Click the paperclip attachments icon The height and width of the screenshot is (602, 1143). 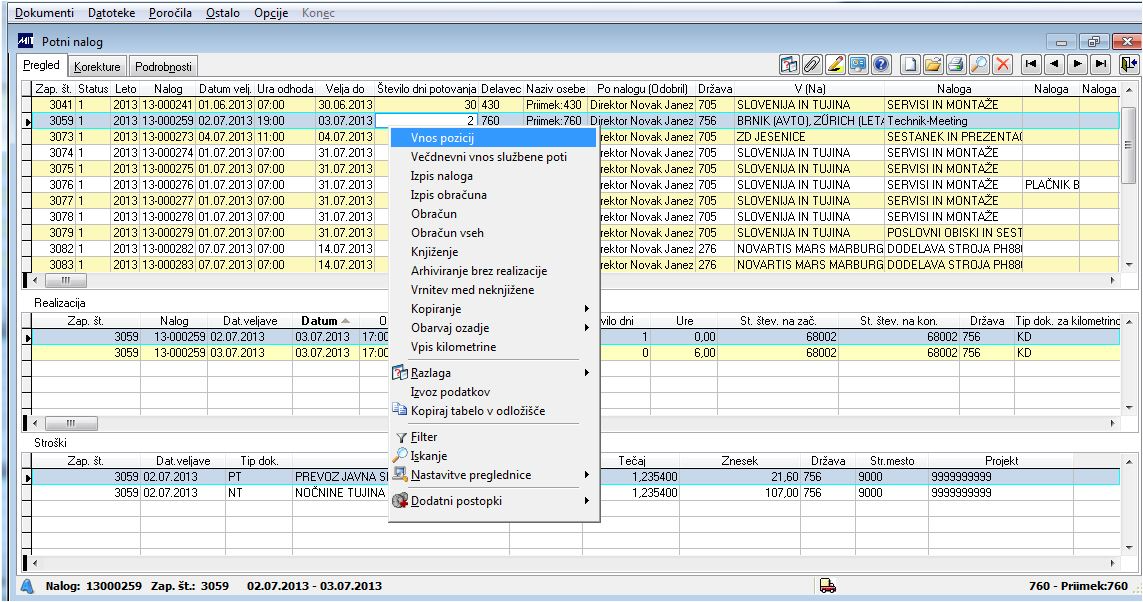pyautogui.click(x=813, y=65)
